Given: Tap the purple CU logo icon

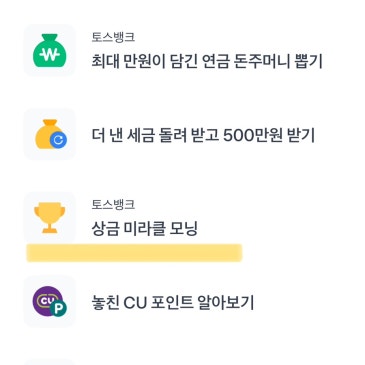Looking at the screenshot, I should [x=48, y=300].
